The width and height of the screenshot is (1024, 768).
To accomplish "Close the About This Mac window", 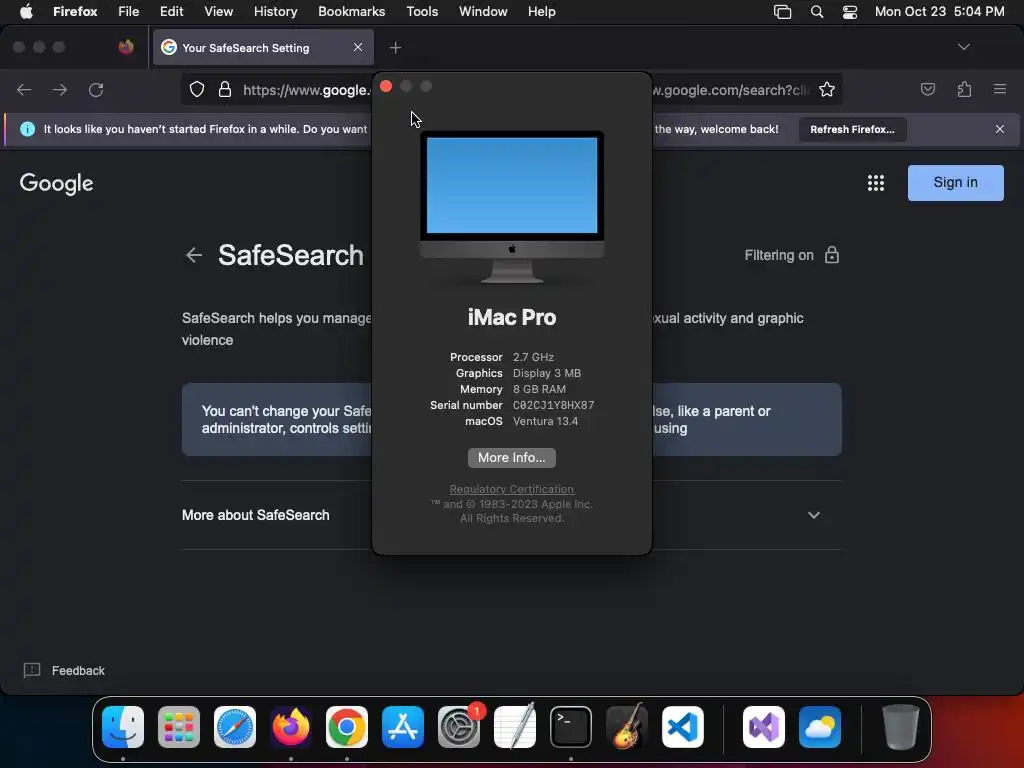I will (x=386, y=87).
